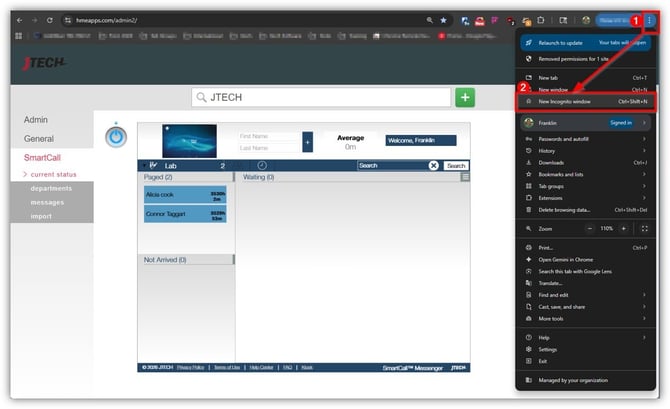Click the search zoom icon in address bar

(x=429, y=20)
